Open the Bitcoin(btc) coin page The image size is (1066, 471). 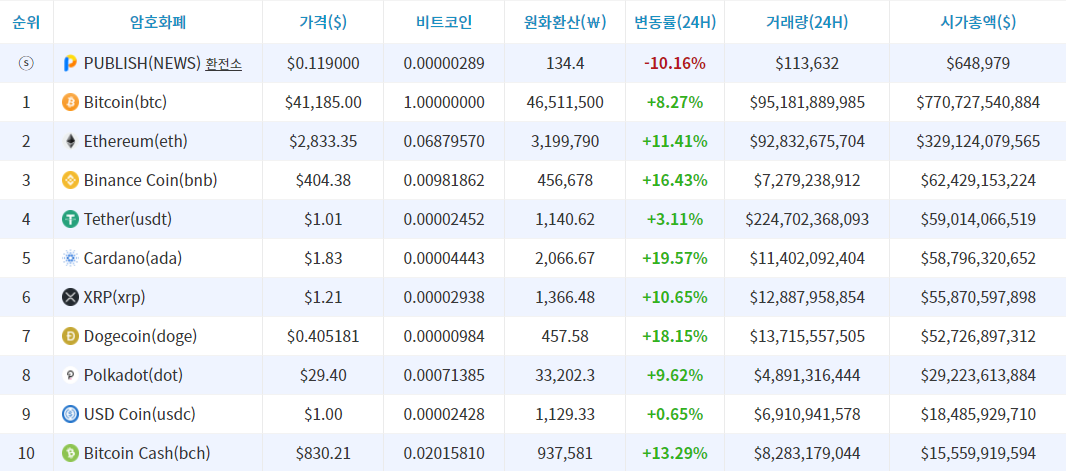125,103
